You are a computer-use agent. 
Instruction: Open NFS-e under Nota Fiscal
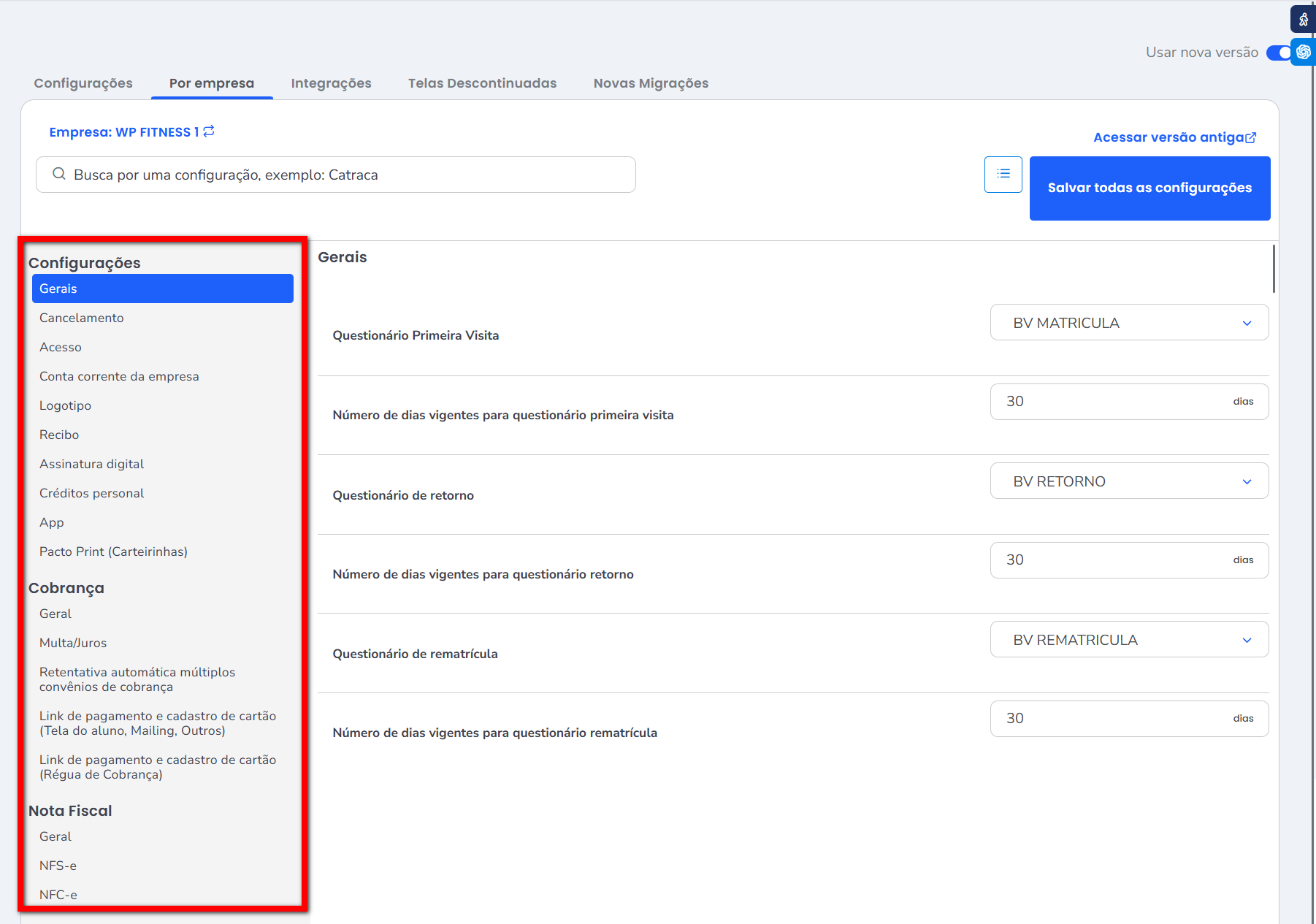coord(58,866)
